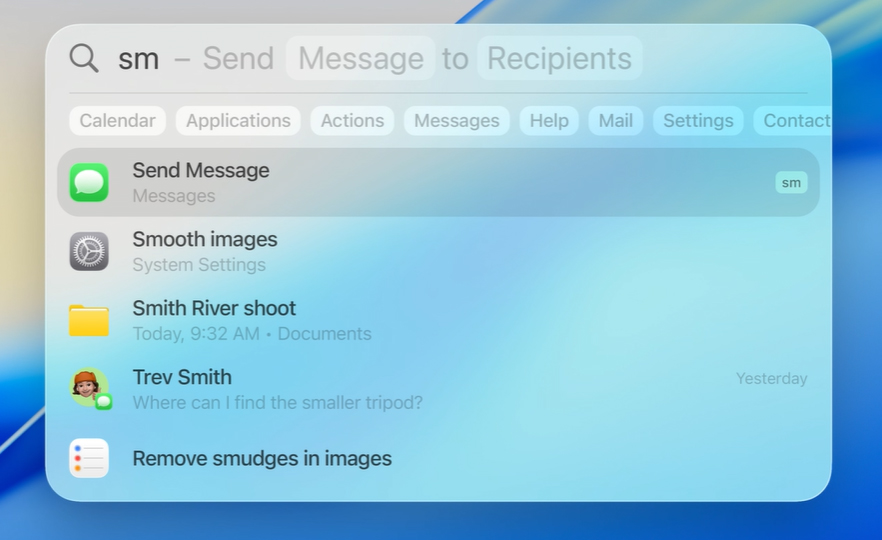The width and height of the screenshot is (882, 540).
Task: Choose the Help filter chip
Action: point(549,120)
